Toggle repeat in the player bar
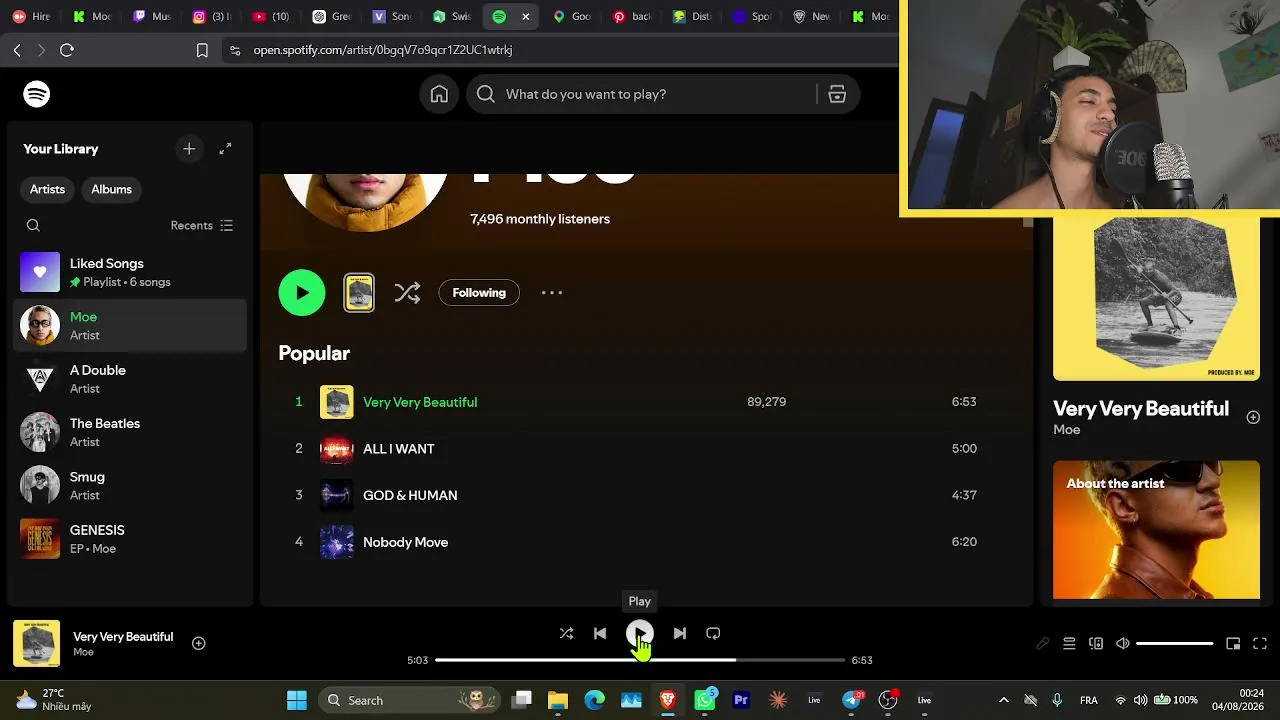Viewport: 1280px width, 720px height. [x=713, y=633]
